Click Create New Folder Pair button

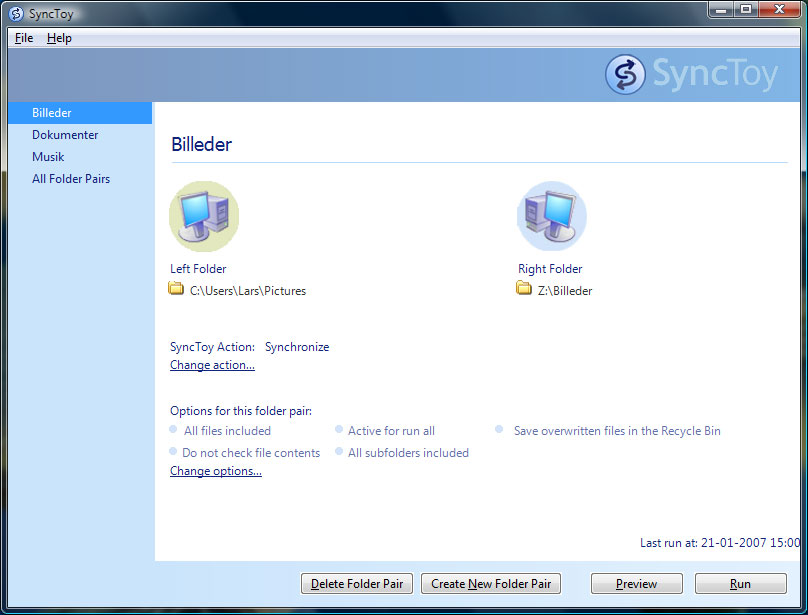491,584
